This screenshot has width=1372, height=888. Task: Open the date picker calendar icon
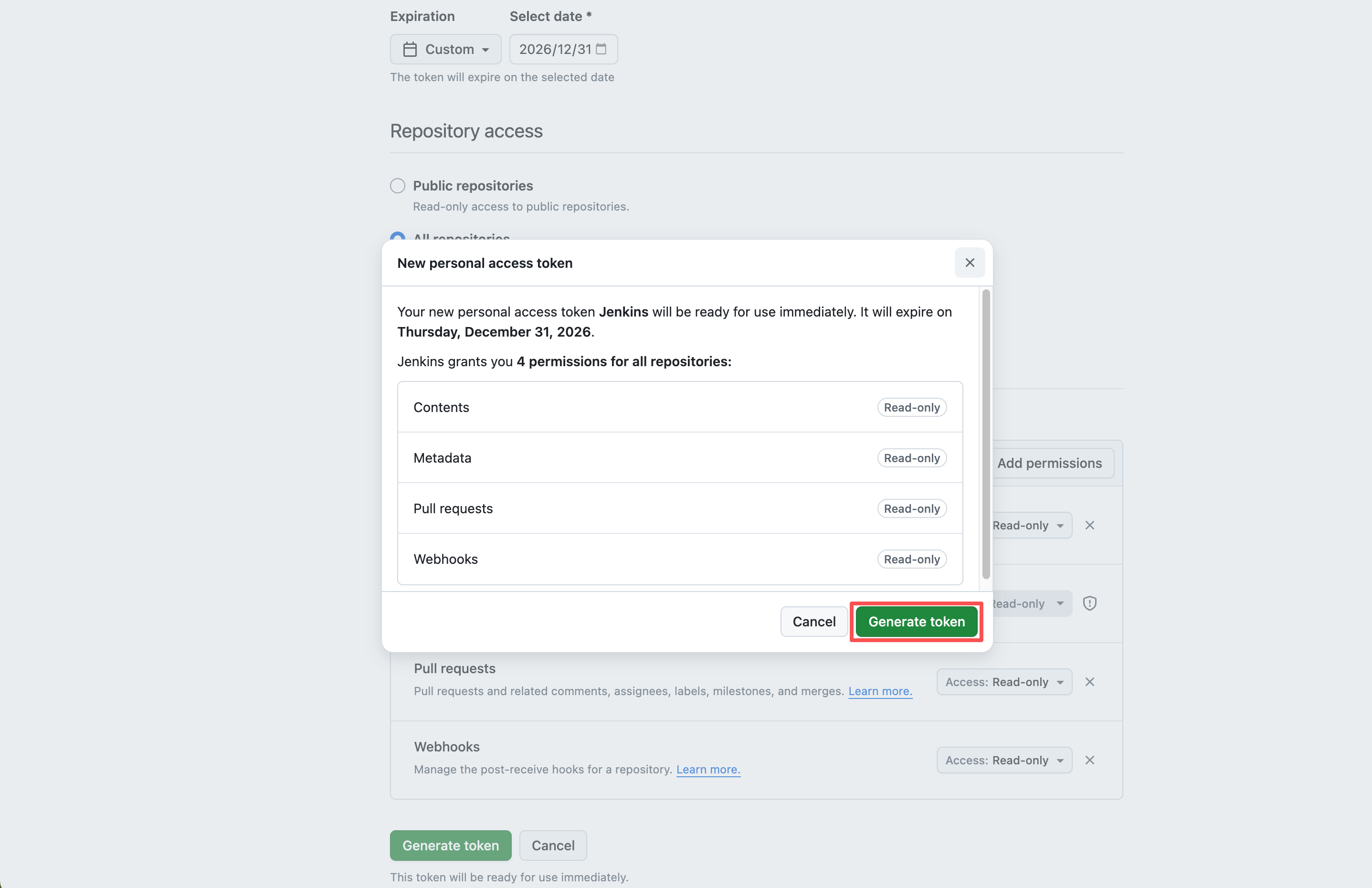click(x=601, y=49)
